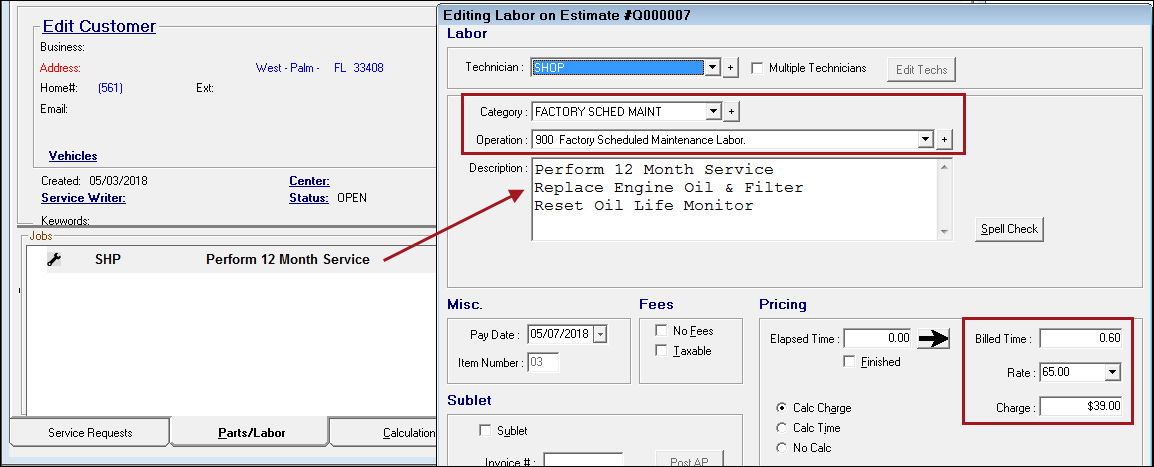
Task: Click the red Address label
Action: pos(60,68)
